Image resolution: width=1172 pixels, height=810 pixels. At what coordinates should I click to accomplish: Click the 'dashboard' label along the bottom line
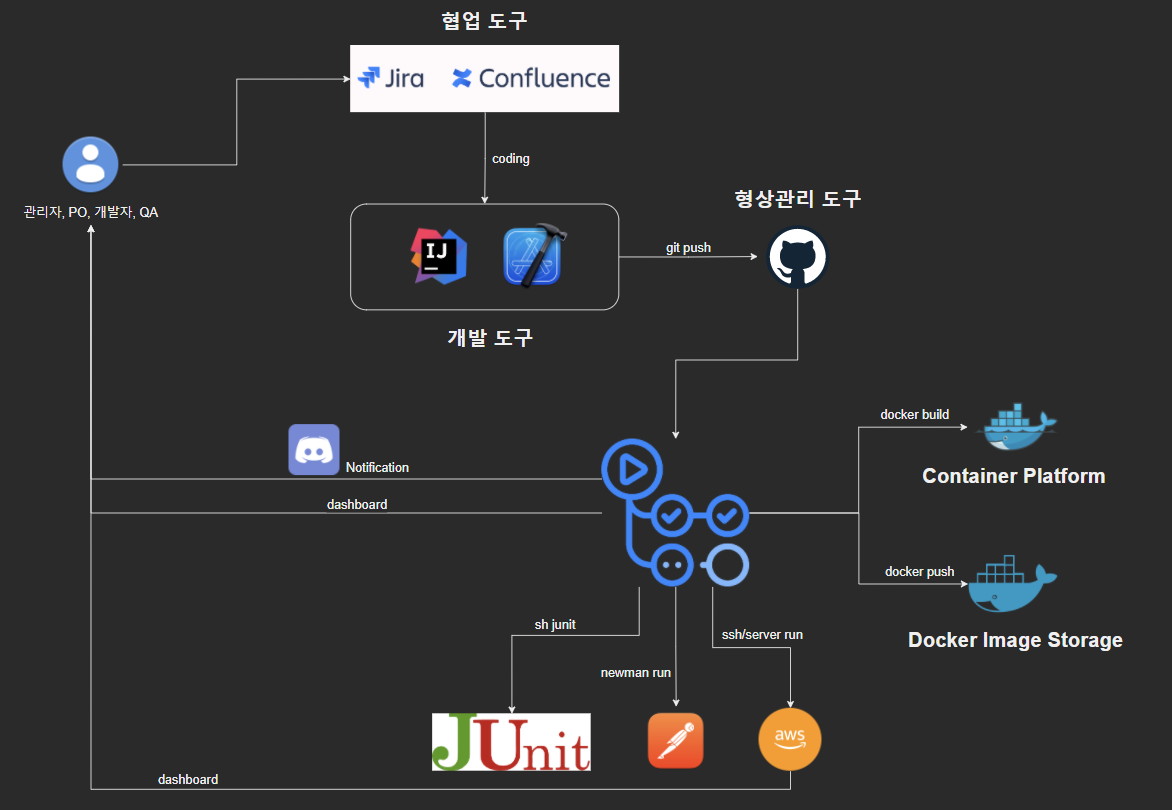pos(188,779)
